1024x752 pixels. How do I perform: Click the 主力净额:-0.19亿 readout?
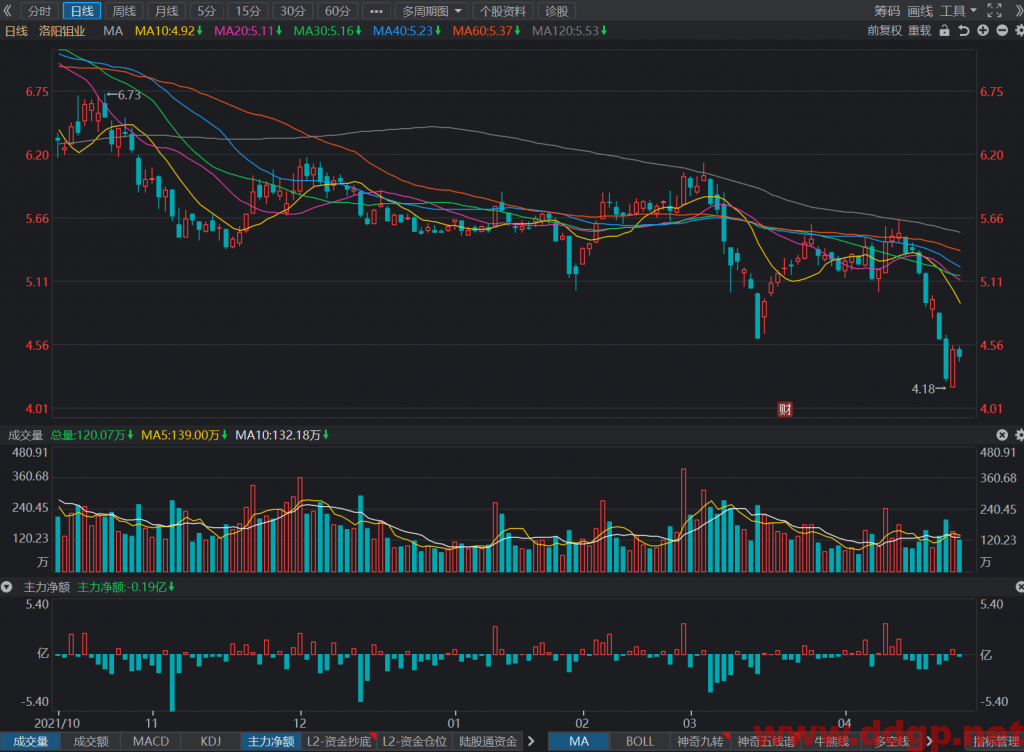(126, 587)
